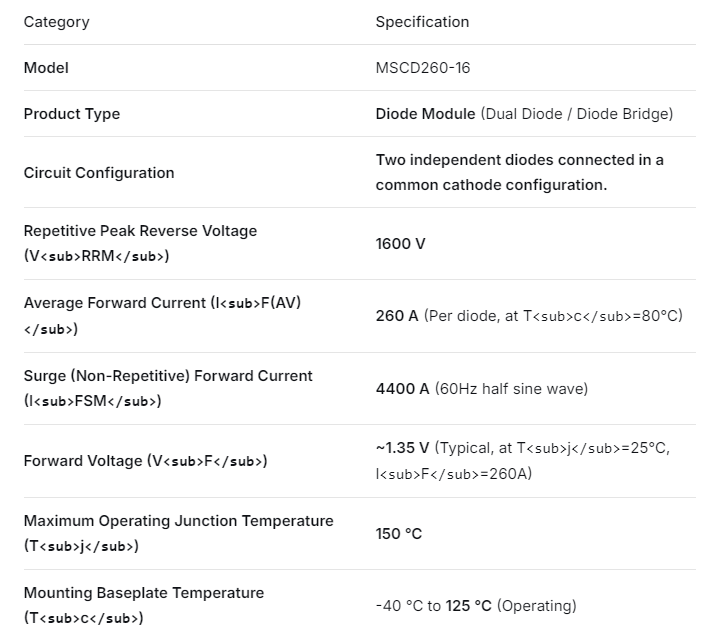This screenshot has height=633, width=728.
Task: Click the Category column header
Action: [x=57, y=22]
